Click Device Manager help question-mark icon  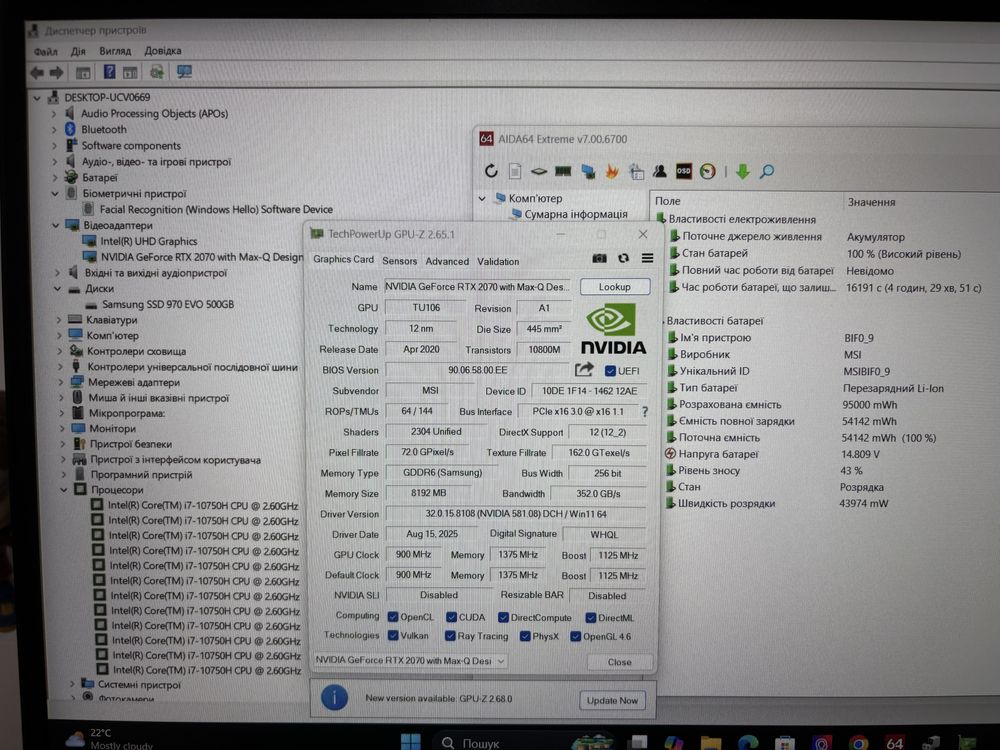[109, 72]
